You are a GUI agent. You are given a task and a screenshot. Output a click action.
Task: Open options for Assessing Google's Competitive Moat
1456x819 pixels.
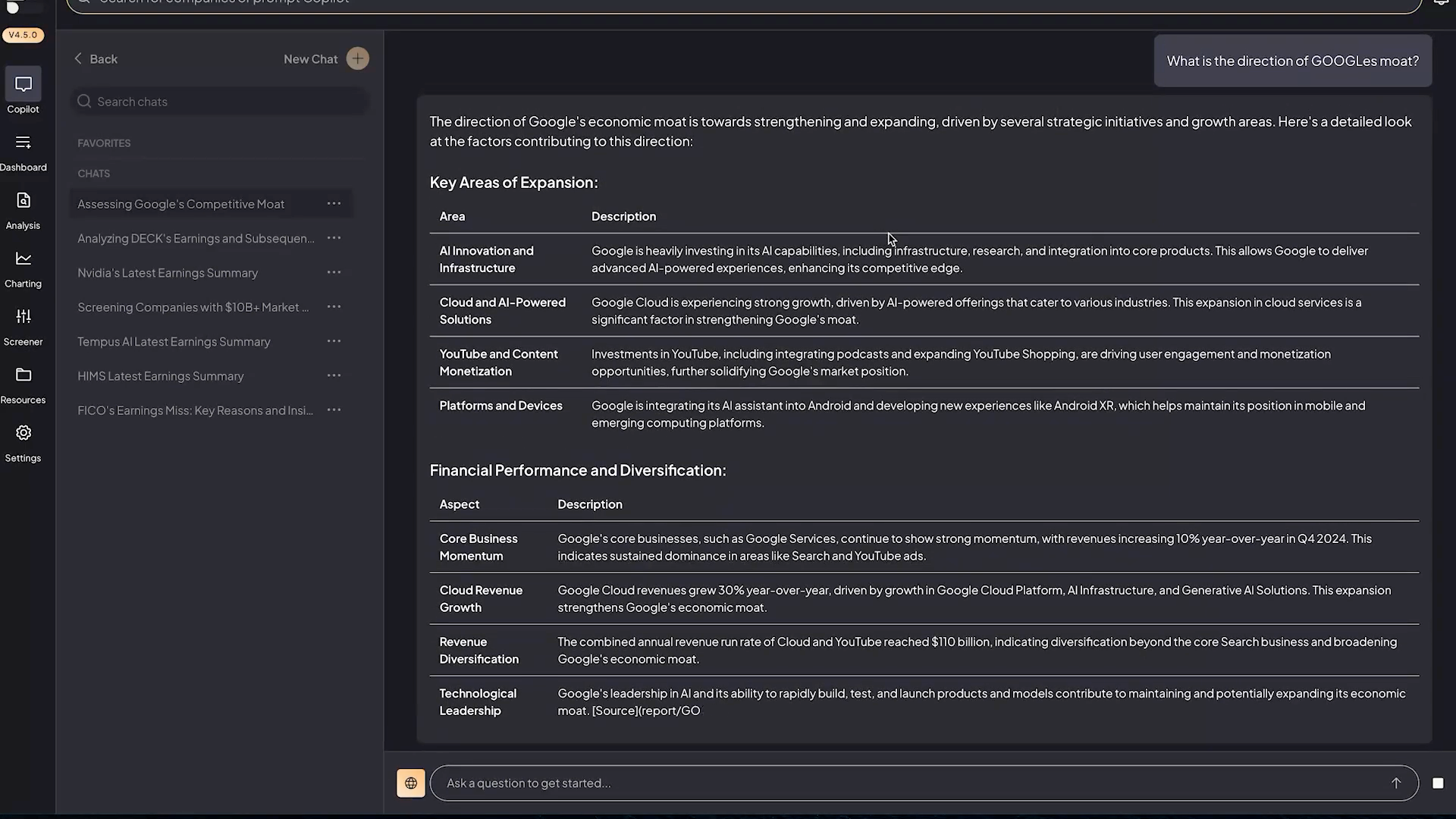coord(334,203)
